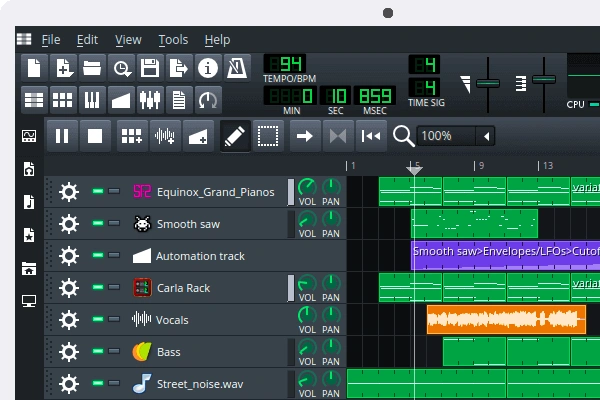Open the Automation Editor window
This screenshot has height=400, width=600.
coord(121,100)
